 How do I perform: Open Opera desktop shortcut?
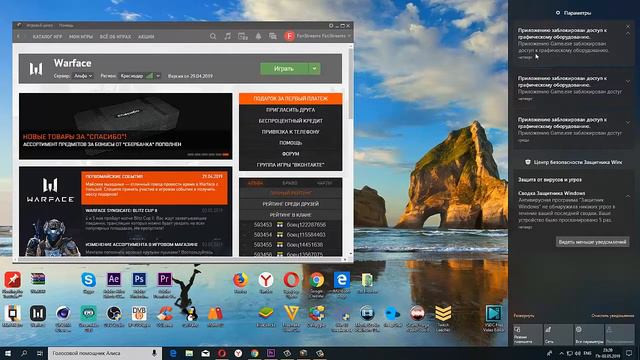click(x=291, y=282)
